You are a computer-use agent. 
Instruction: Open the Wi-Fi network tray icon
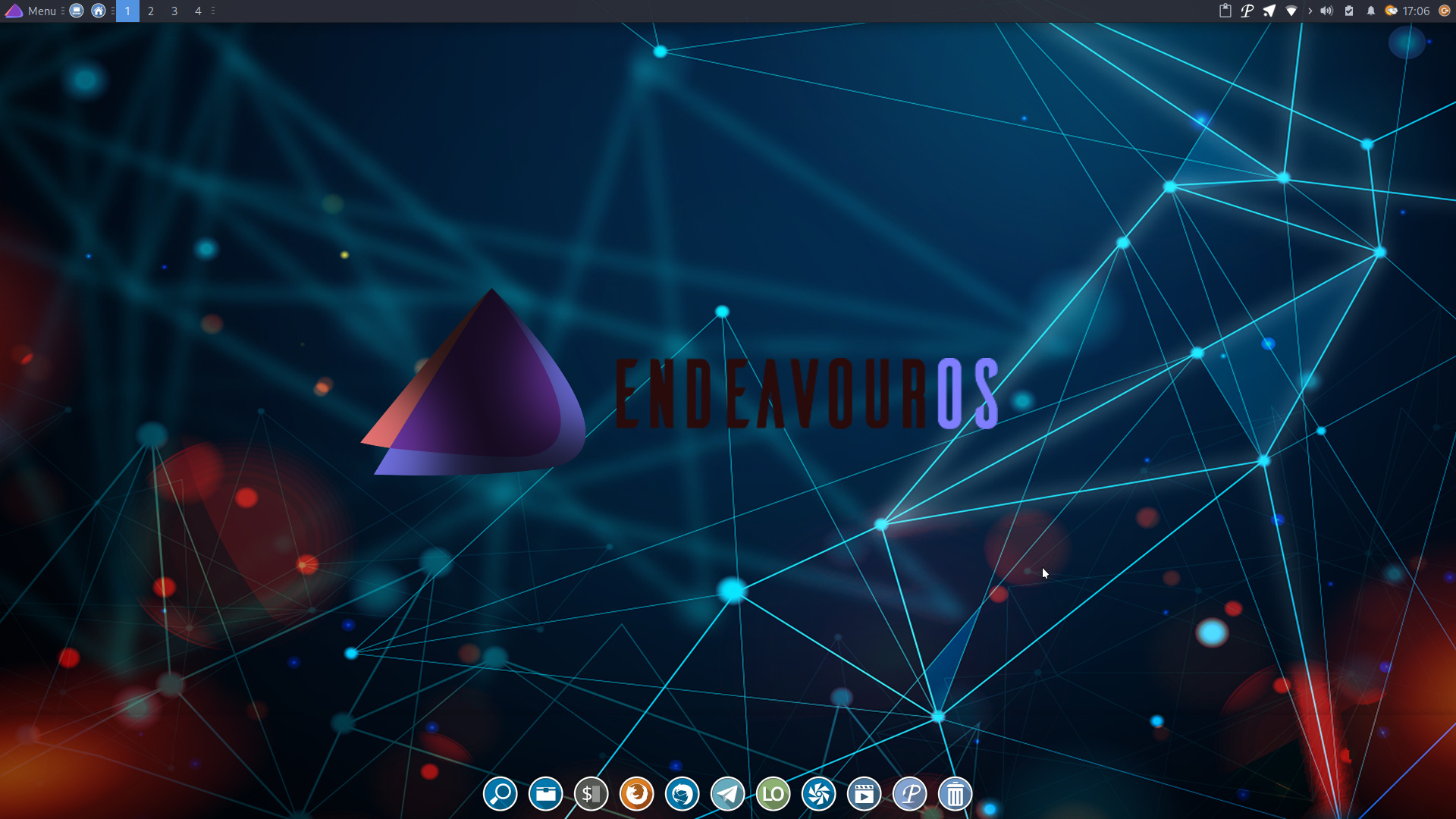[1291, 11]
